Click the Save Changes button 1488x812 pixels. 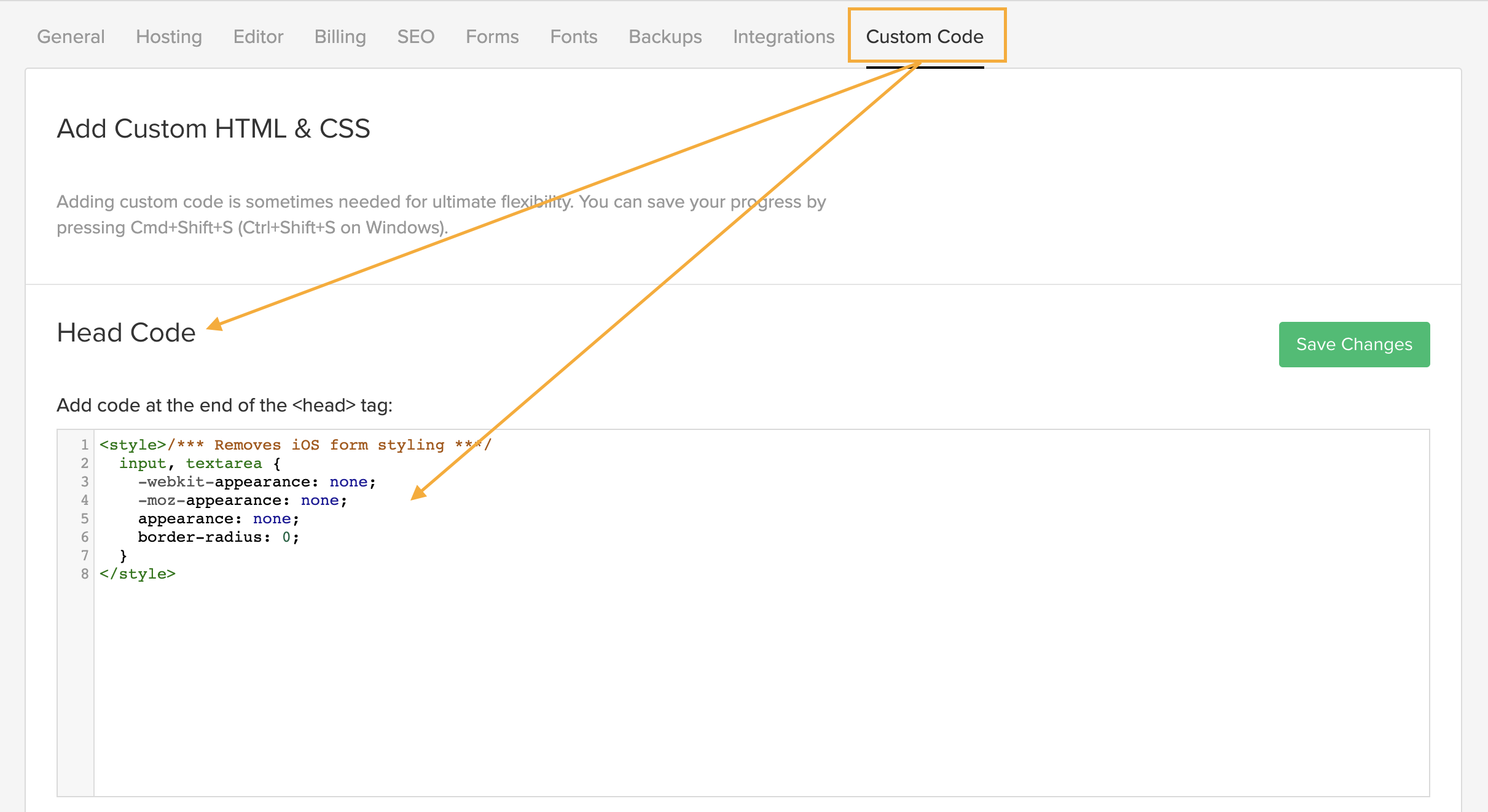point(1354,345)
